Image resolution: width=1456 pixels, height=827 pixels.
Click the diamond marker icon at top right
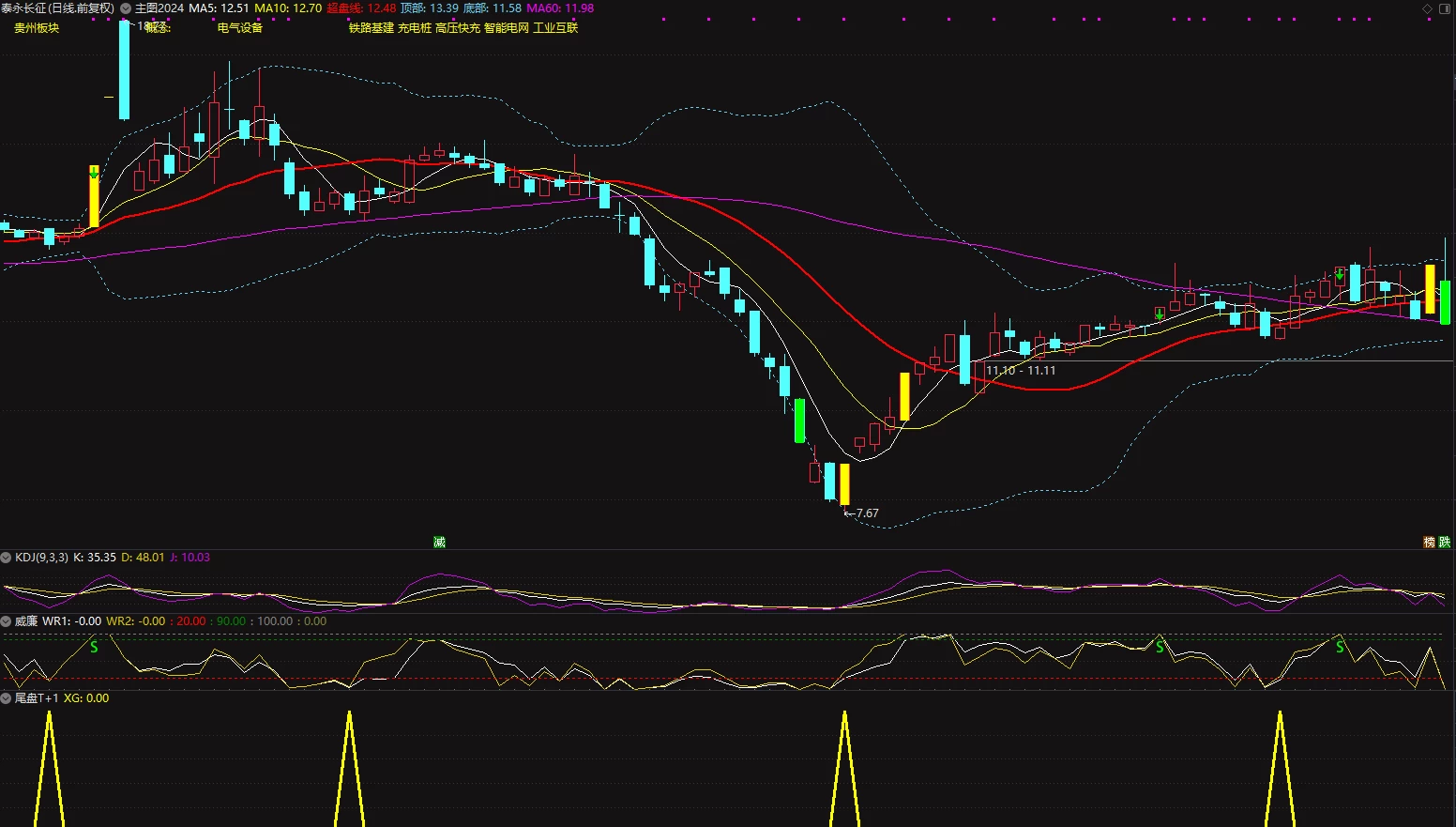1428,8
